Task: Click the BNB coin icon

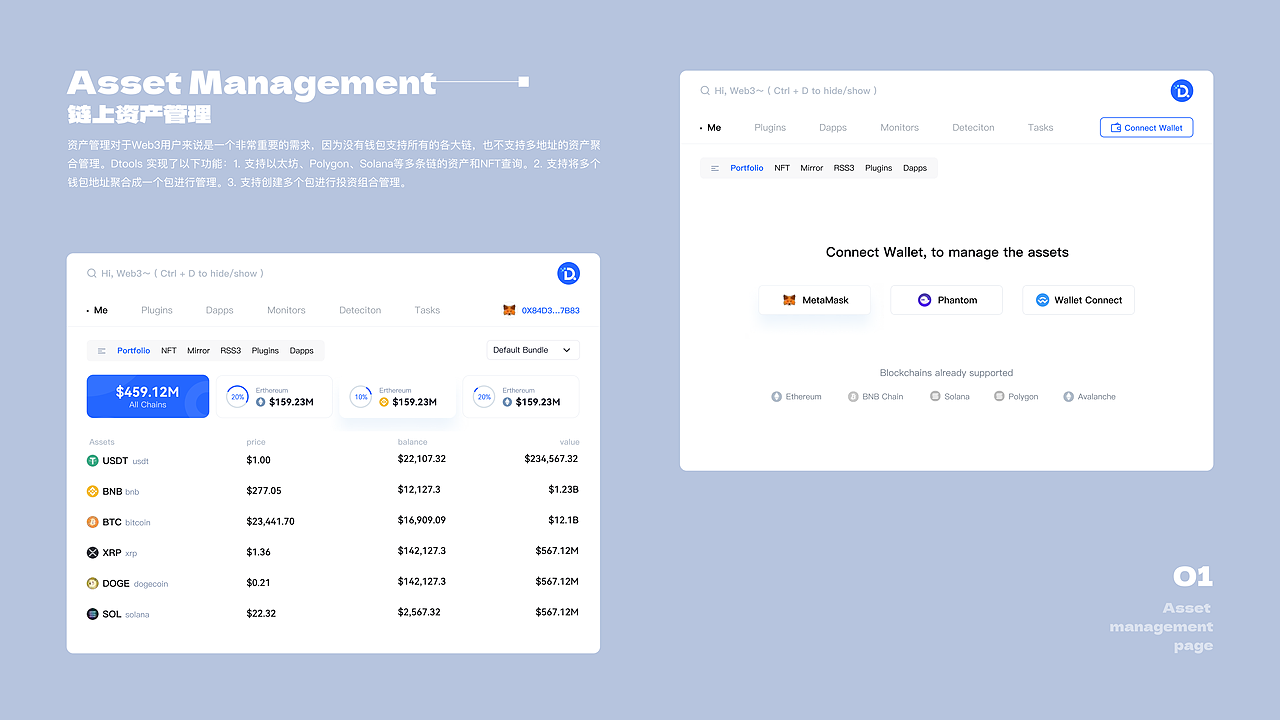Action: (93, 491)
